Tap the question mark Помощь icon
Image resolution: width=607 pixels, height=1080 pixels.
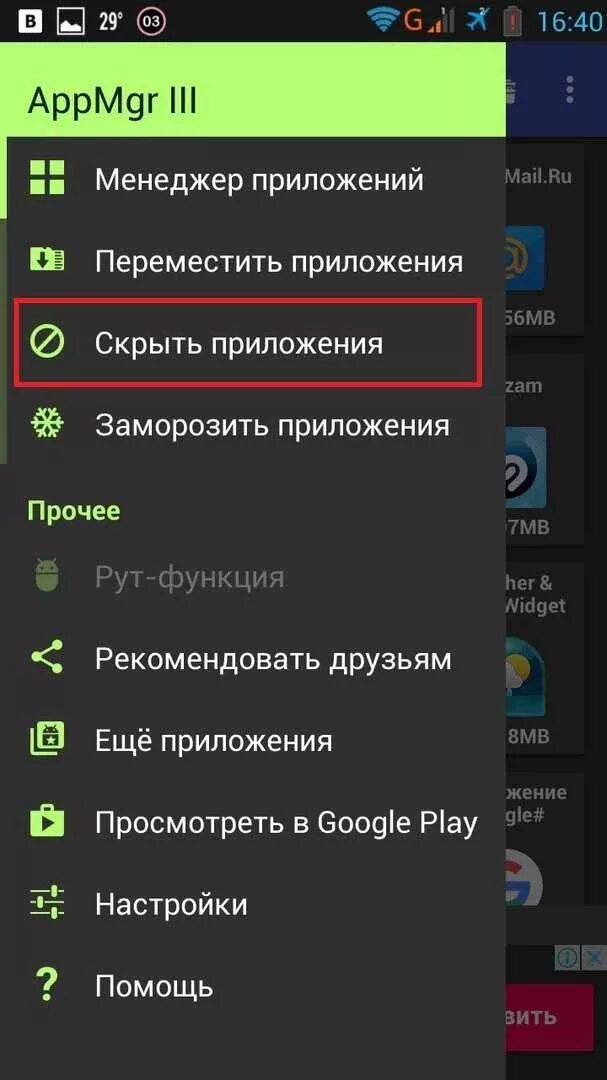pyautogui.click(x=47, y=984)
